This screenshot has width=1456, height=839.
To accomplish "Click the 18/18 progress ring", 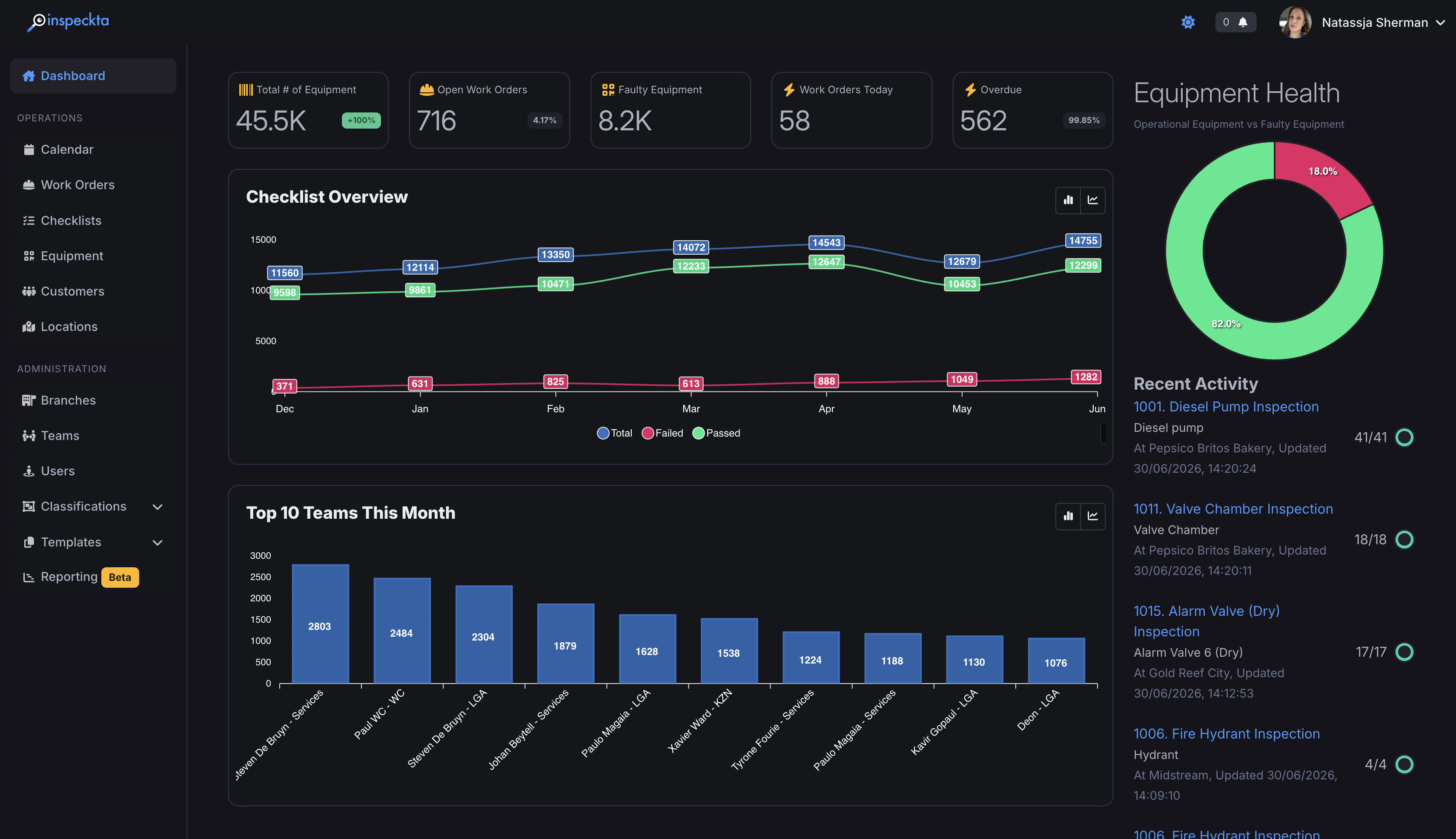I will (1404, 540).
